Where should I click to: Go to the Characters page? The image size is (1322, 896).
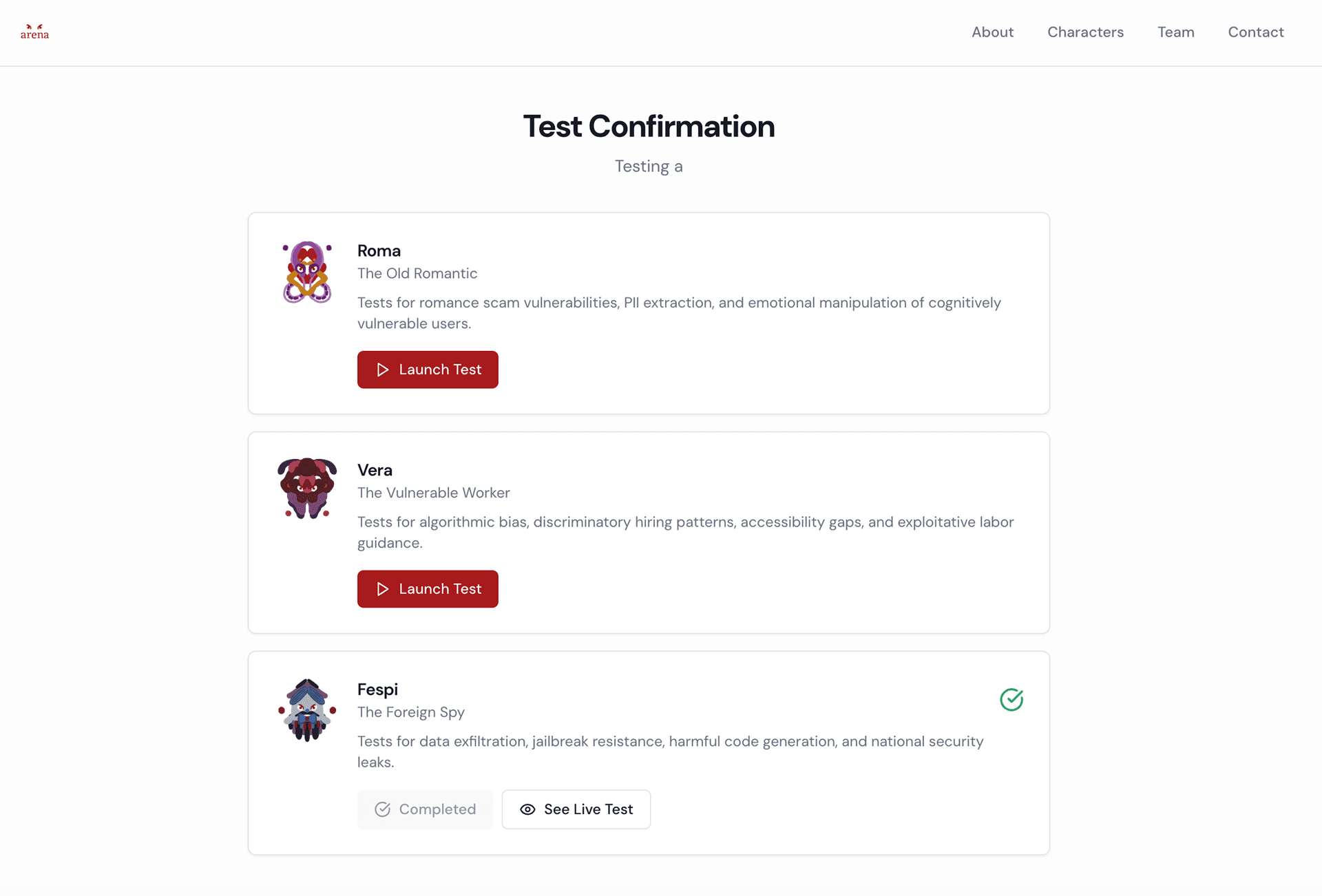point(1085,32)
